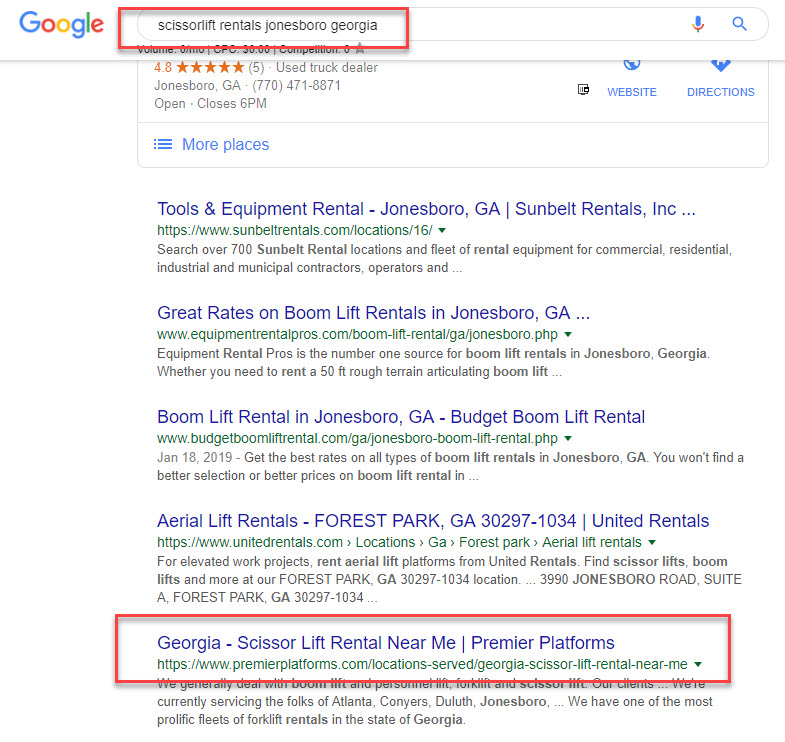This screenshot has width=785, height=742.
Task: Expand dropdown arrow next to equipmentrentalpros.com URL
Action: click(x=568, y=334)
